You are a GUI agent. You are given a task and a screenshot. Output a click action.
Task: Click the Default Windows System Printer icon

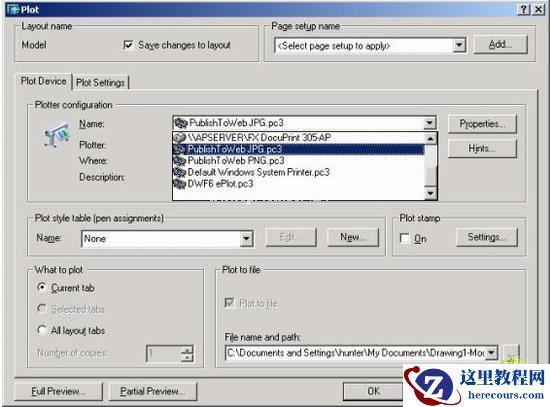tap(180, 172)
